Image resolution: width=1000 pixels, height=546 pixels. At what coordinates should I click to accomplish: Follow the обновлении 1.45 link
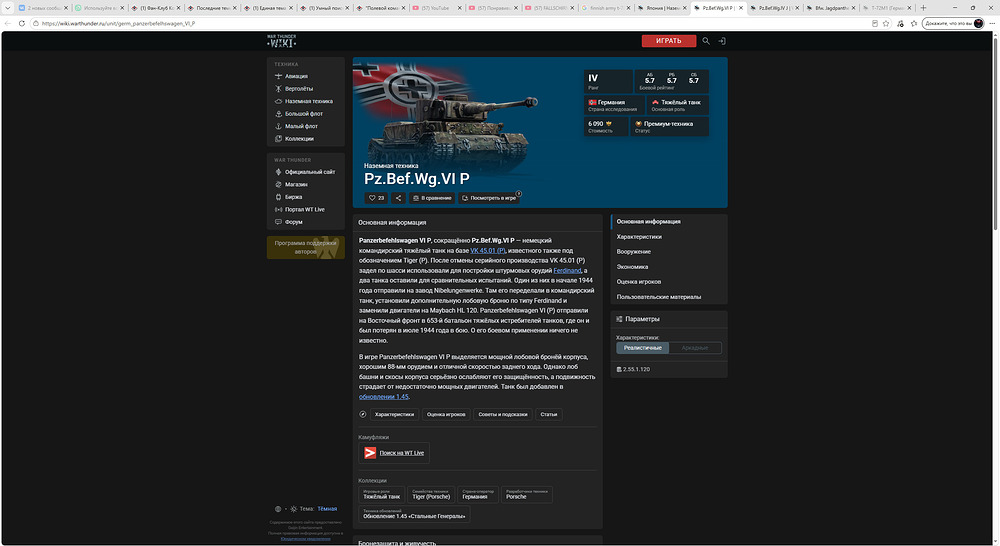(x=383, y=397)
